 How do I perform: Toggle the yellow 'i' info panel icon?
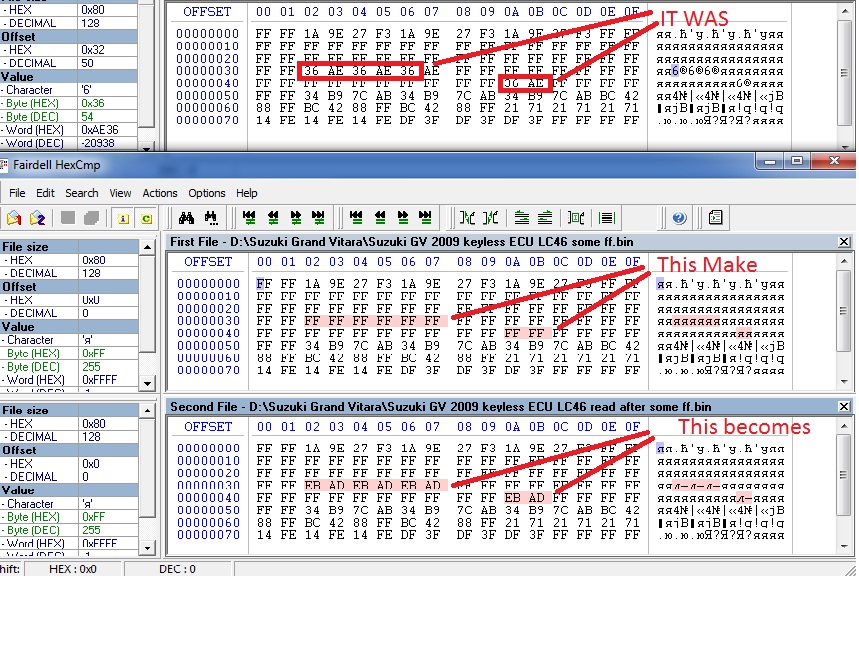[x=123, y=218]
